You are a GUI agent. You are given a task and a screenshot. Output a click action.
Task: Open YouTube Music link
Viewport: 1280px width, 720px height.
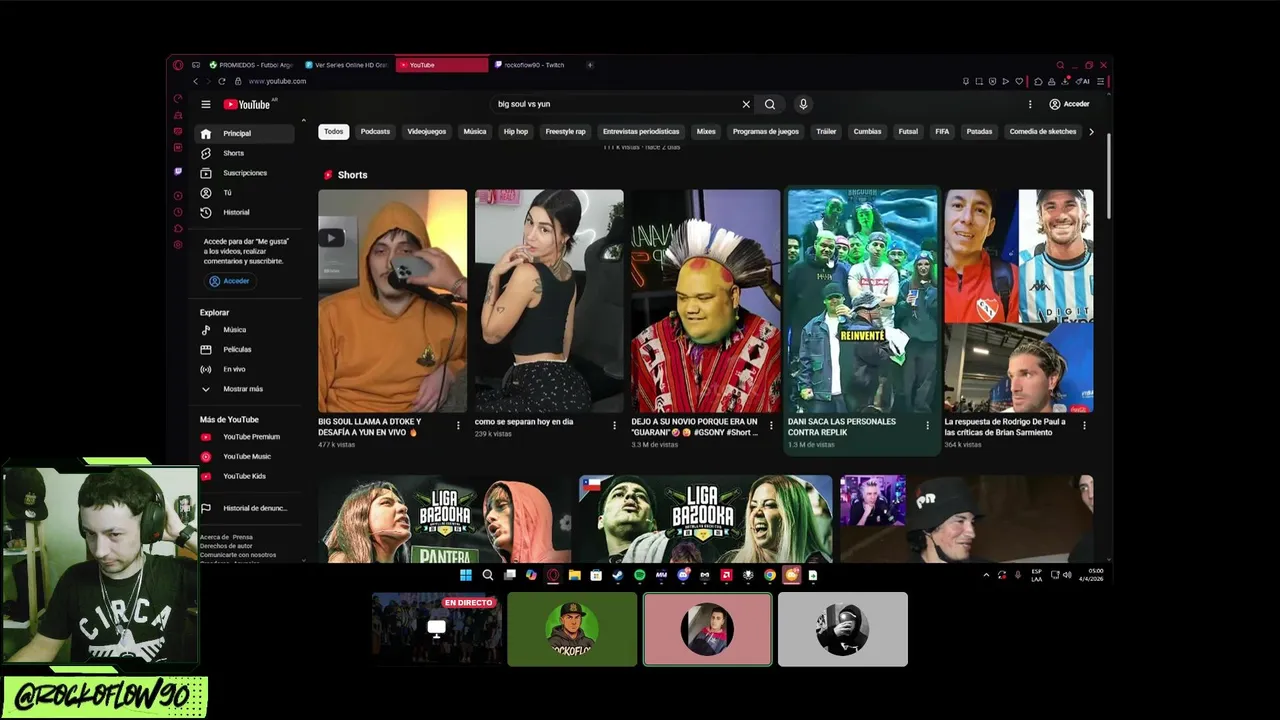pos(245,456)
